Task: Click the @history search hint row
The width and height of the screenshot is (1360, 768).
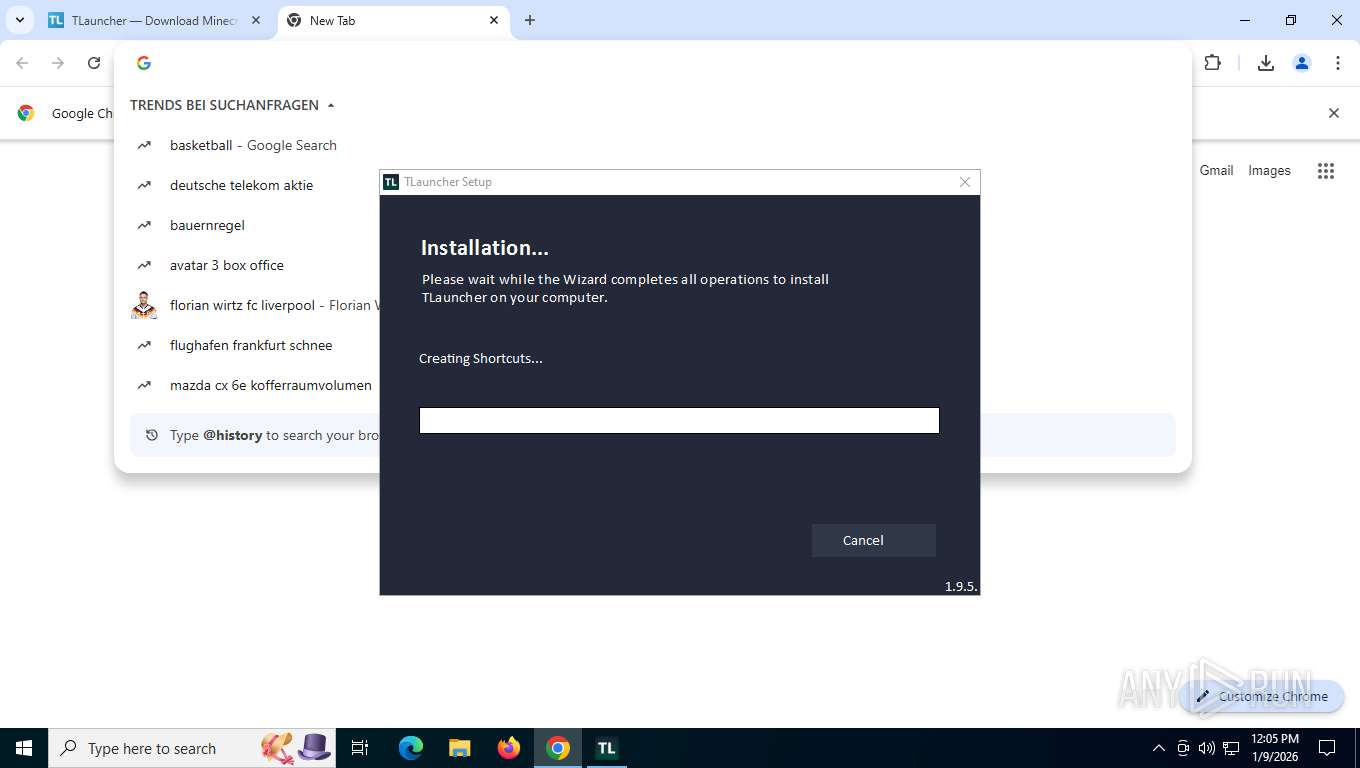Action: (x=652, y=435)
